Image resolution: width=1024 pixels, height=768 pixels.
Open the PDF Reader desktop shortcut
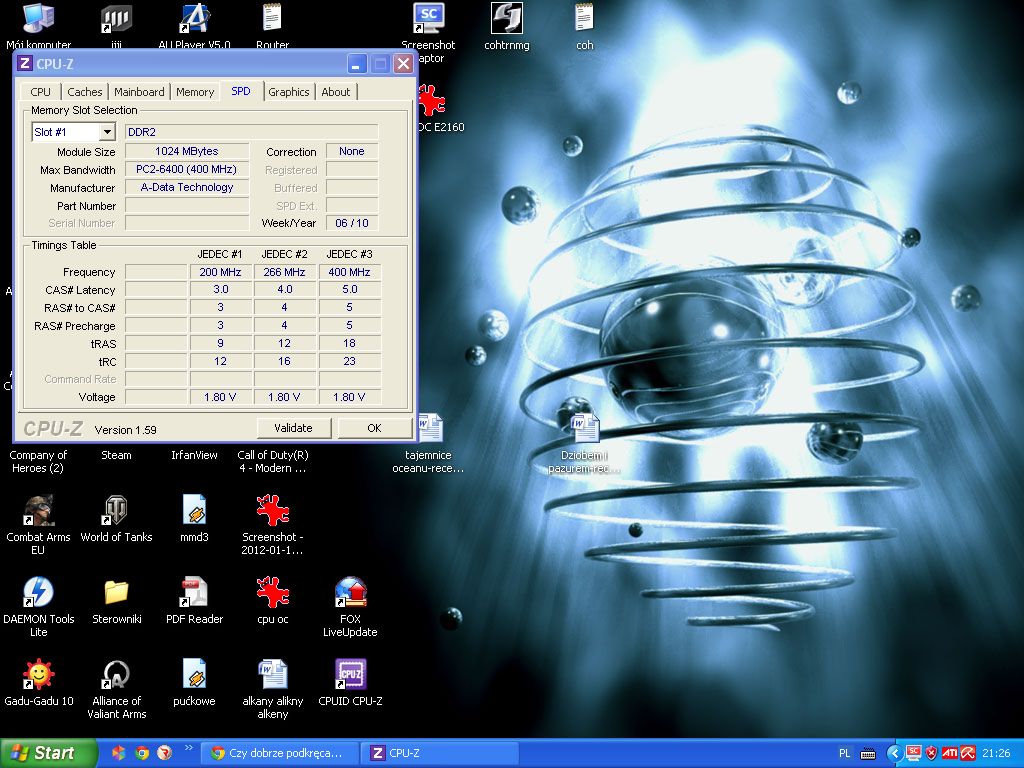(x=194, y=593)
